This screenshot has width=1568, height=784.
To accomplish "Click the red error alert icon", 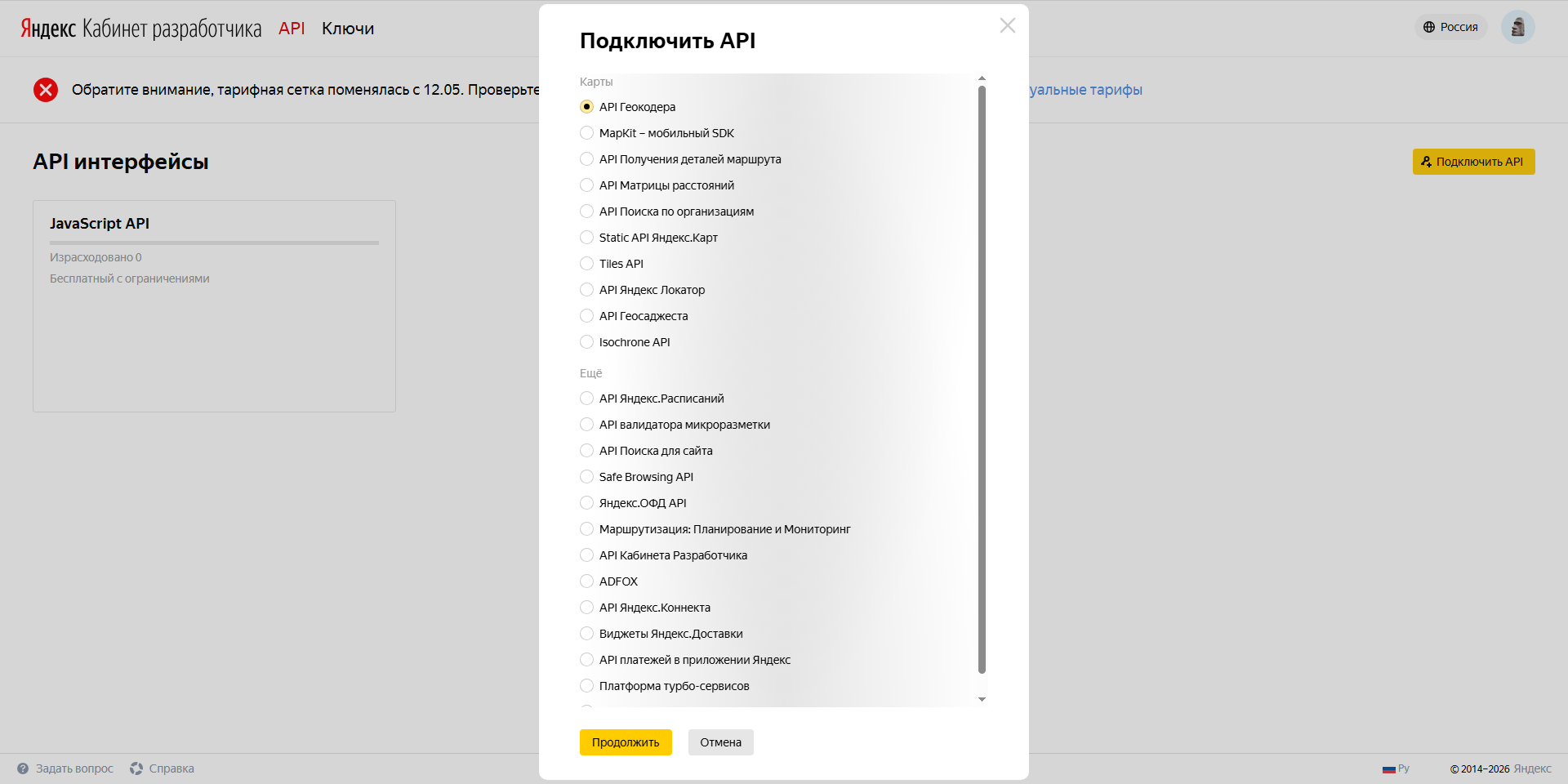I will pos(46,90).
